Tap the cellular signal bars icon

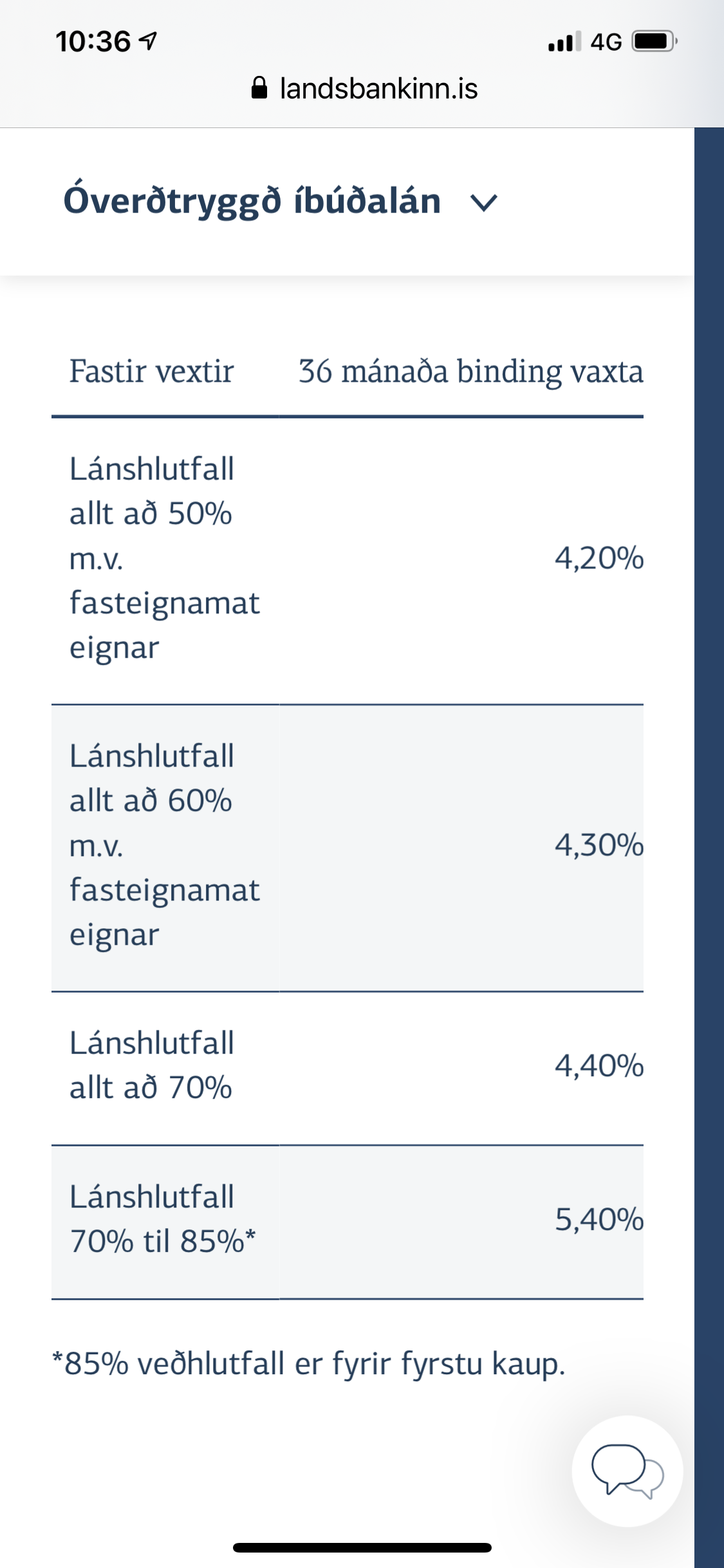tap(564, 42)
